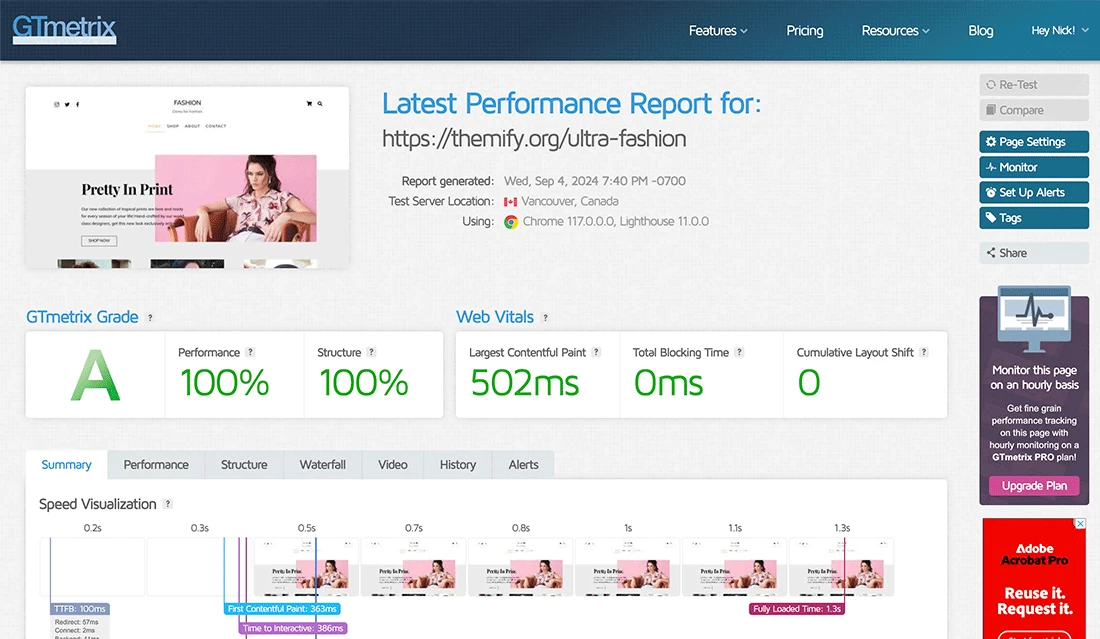The image size is (1100, 639).
Task: Open the Hey Nick! account menu
Action: click(1059, 30)
